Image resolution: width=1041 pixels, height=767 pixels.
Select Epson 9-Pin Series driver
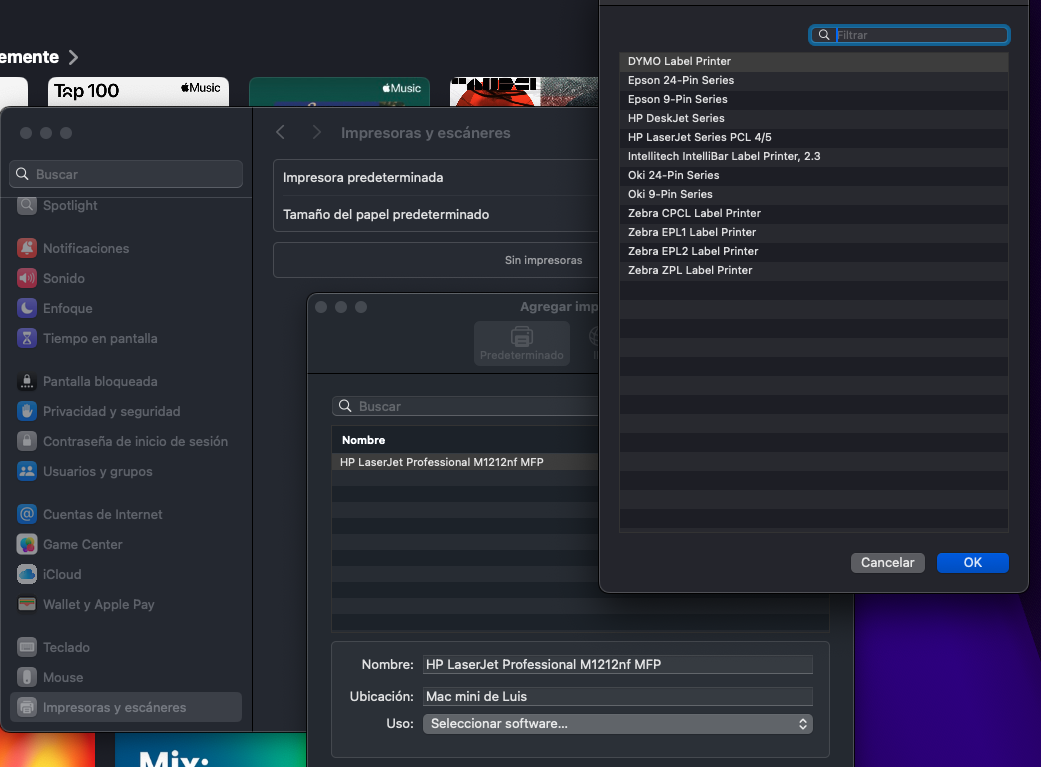[813, 100]
